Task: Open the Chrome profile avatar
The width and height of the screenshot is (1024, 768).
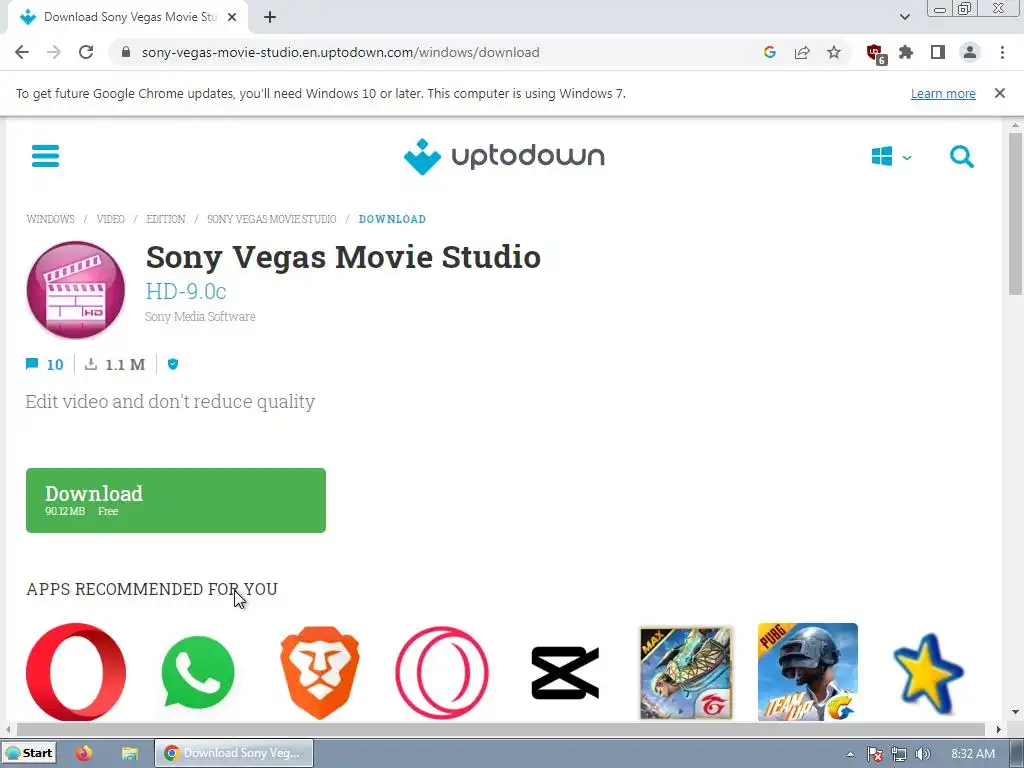Action: tap(970, 52)
